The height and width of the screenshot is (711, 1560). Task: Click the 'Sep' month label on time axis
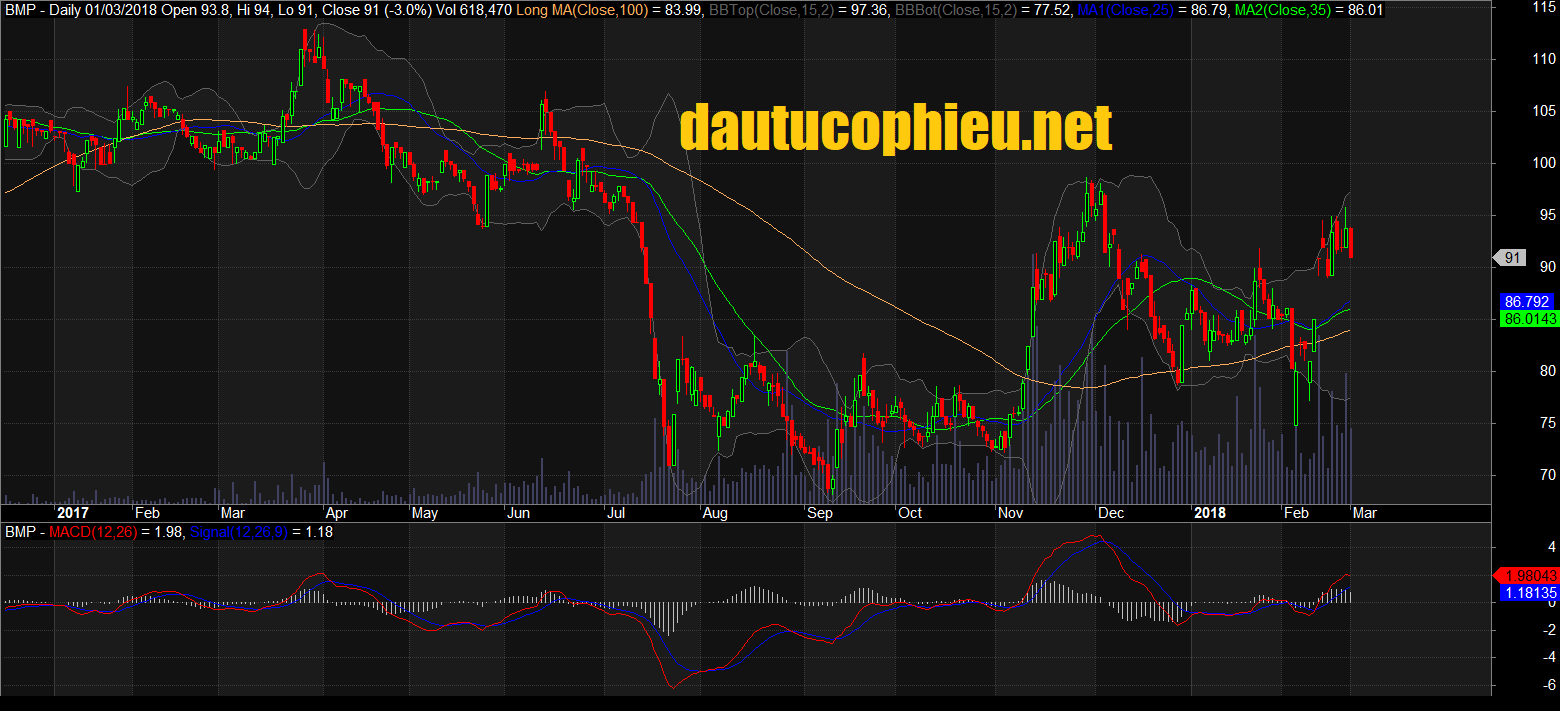click(x=820, y=513)
